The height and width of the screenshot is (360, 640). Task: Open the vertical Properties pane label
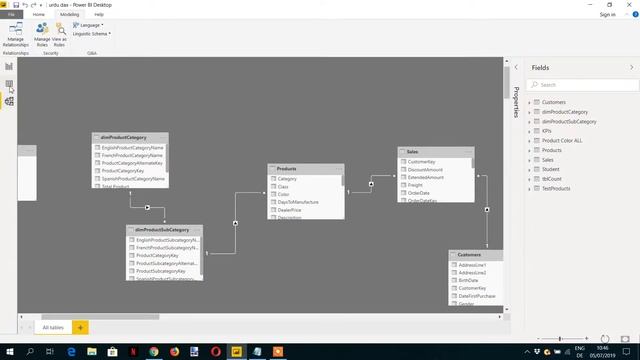[516, 102]
